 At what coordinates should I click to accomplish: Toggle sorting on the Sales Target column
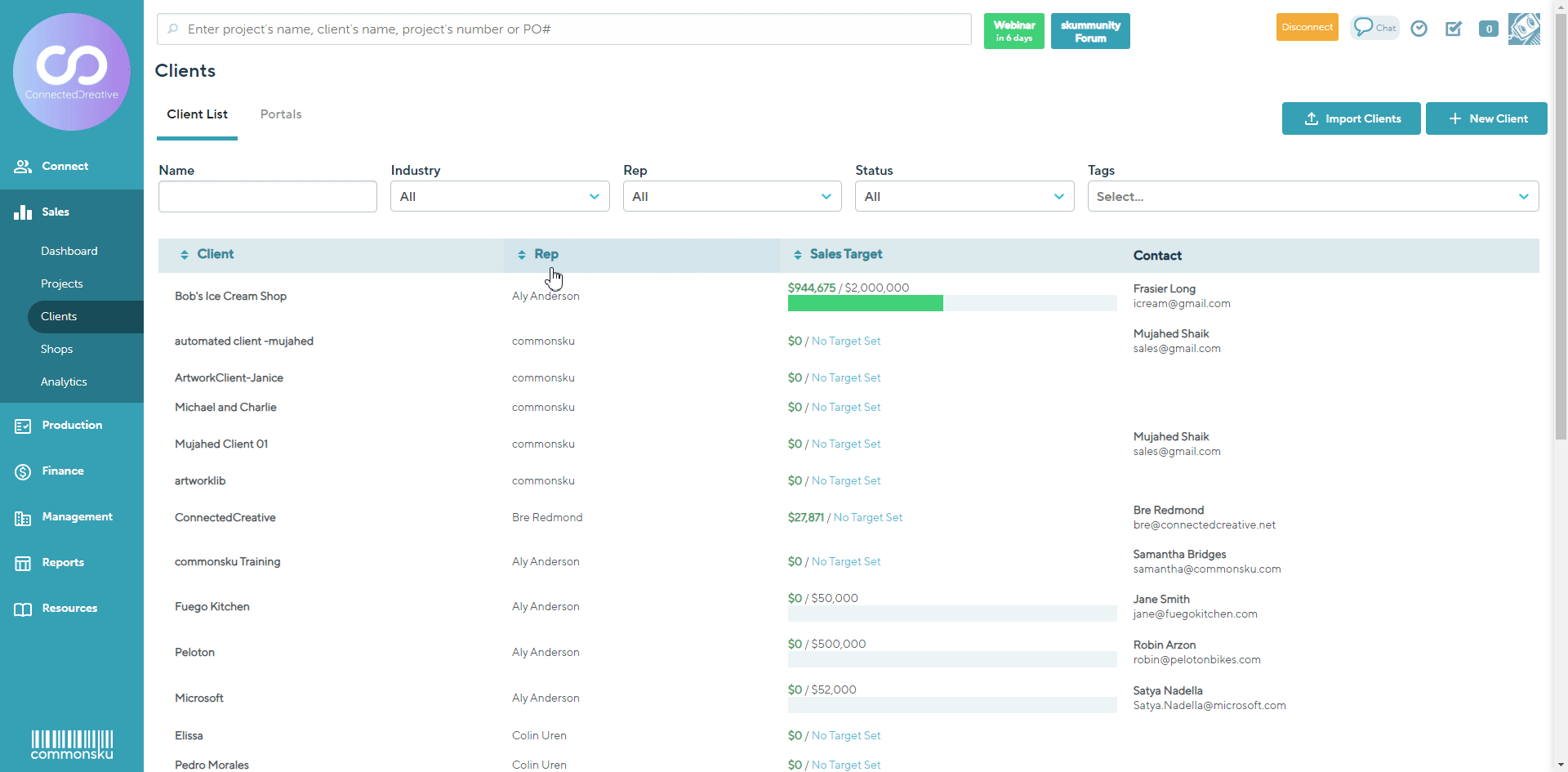pos(798,254)
